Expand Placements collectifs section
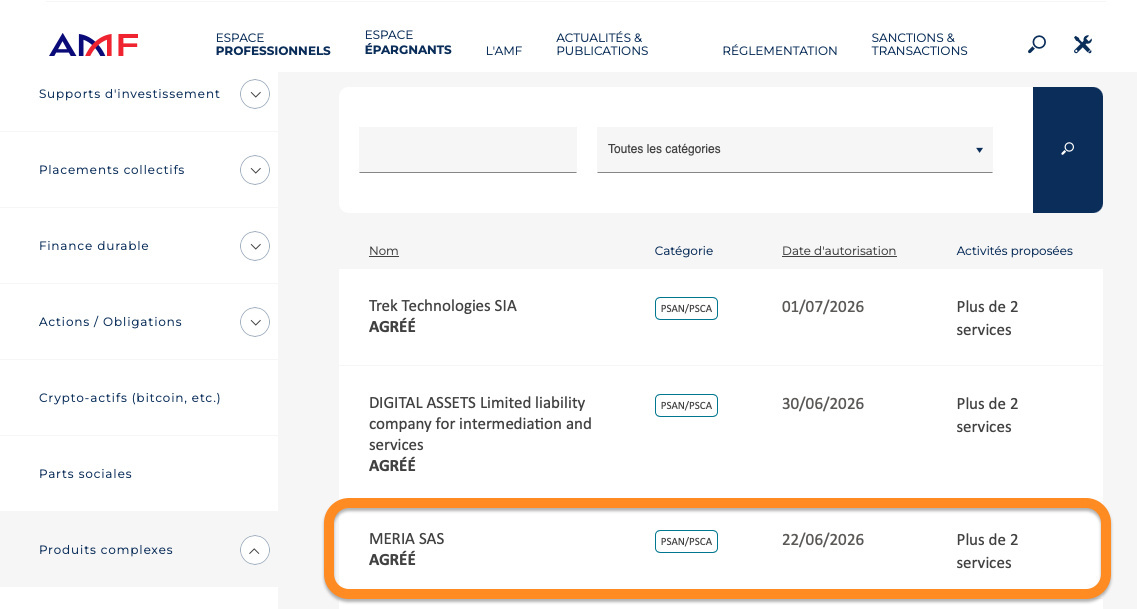Image resolution: width=1137 pixels, height=609 pixels. pyautogui.click(x=255, y=170)
